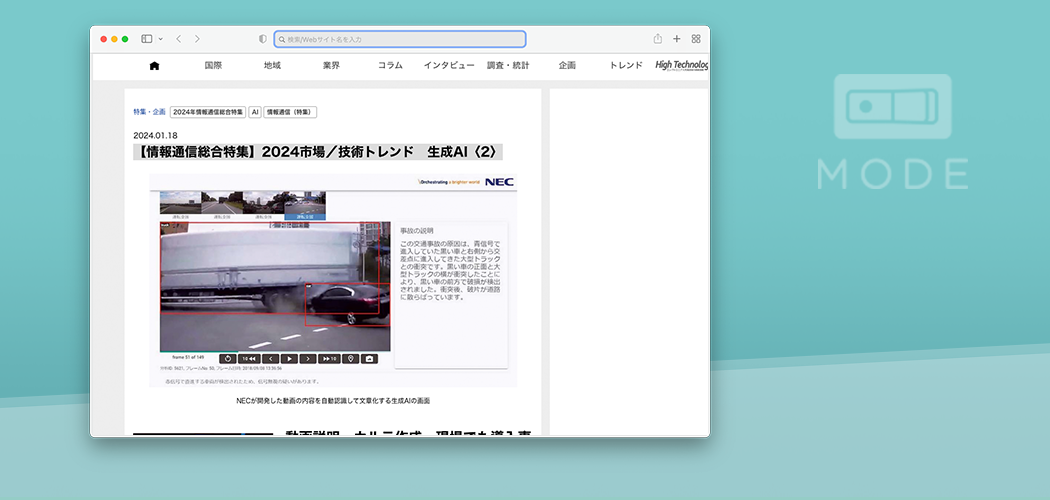The image size is (1050, 500).
Task: Select 業界 in the navigation bar
Action: pos(331,66)
